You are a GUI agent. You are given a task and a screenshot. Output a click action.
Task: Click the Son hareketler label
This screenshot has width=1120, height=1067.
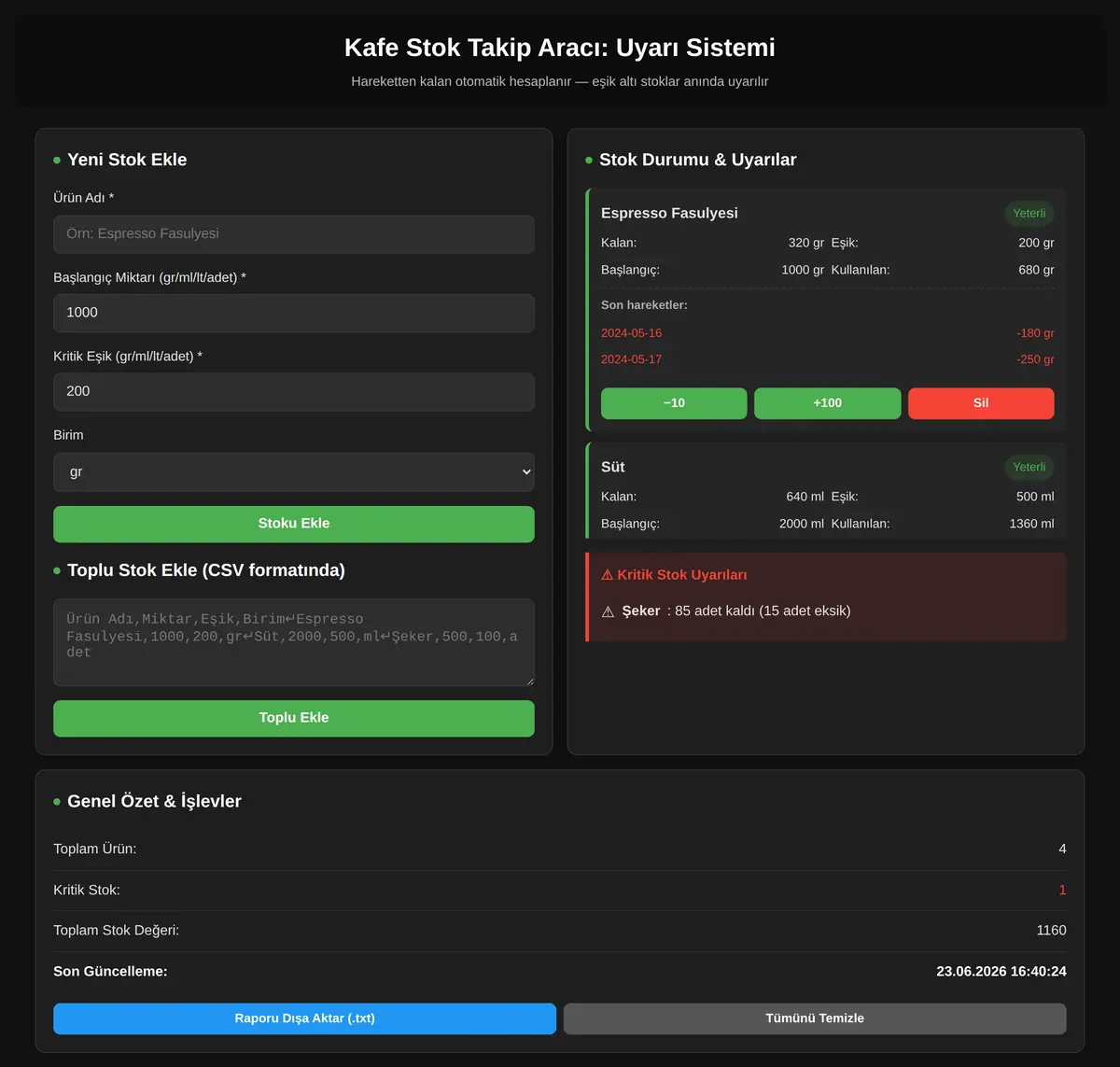tap(644, 305)
